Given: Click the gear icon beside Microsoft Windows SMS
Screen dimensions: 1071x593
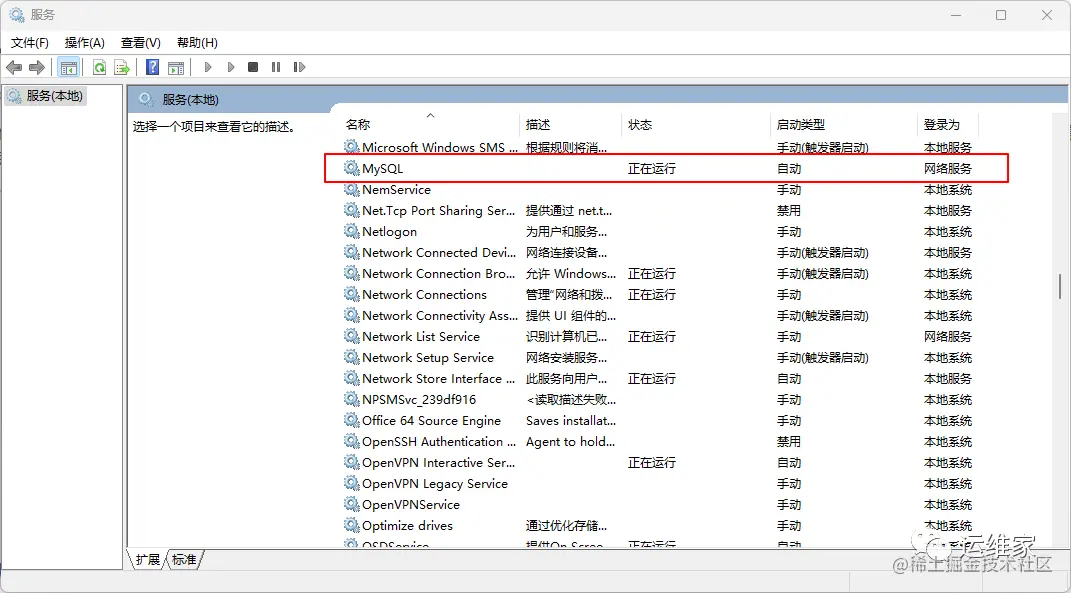Looking at the screenshot, I should coord(352,147).
